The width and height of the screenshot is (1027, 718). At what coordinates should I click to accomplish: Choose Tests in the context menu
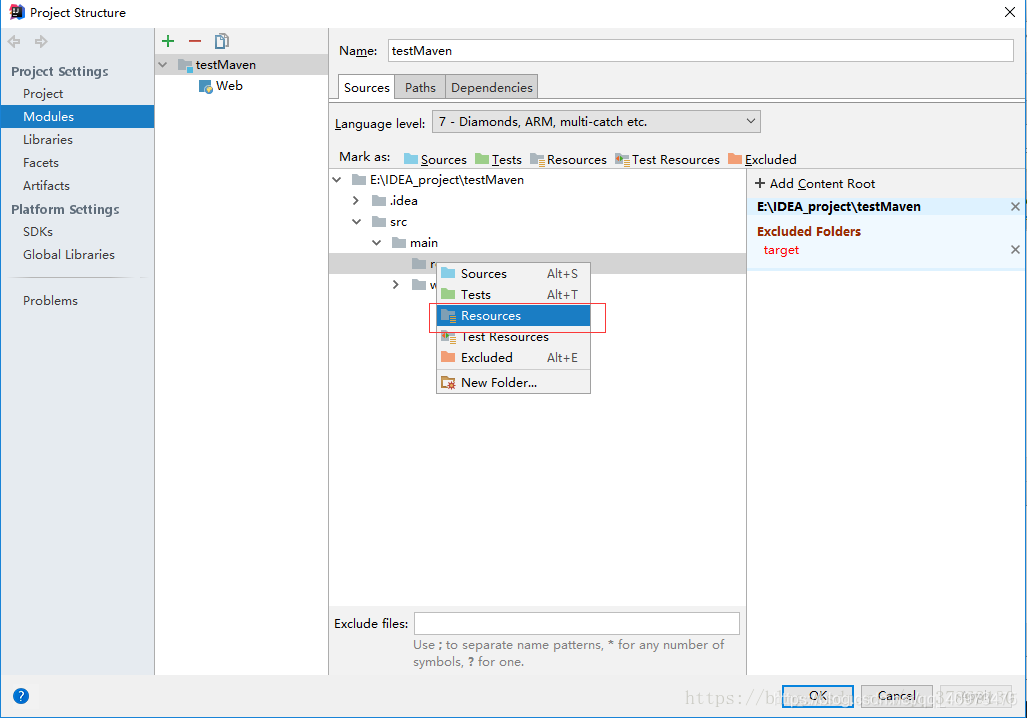514,295
